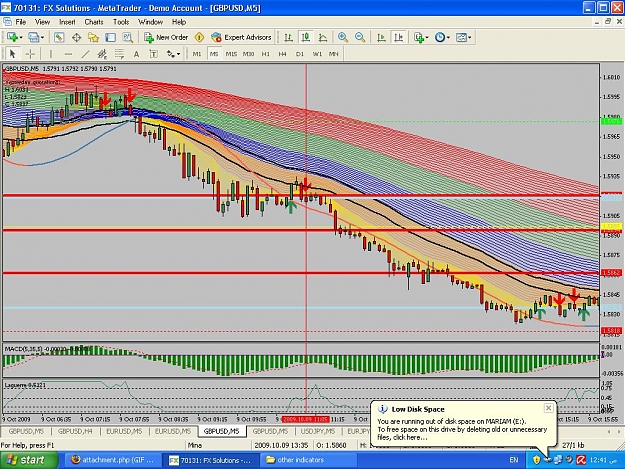This screenshot has width=625, height=469.
Task: Set chart period to W1
Action: (x=317, y=54)
